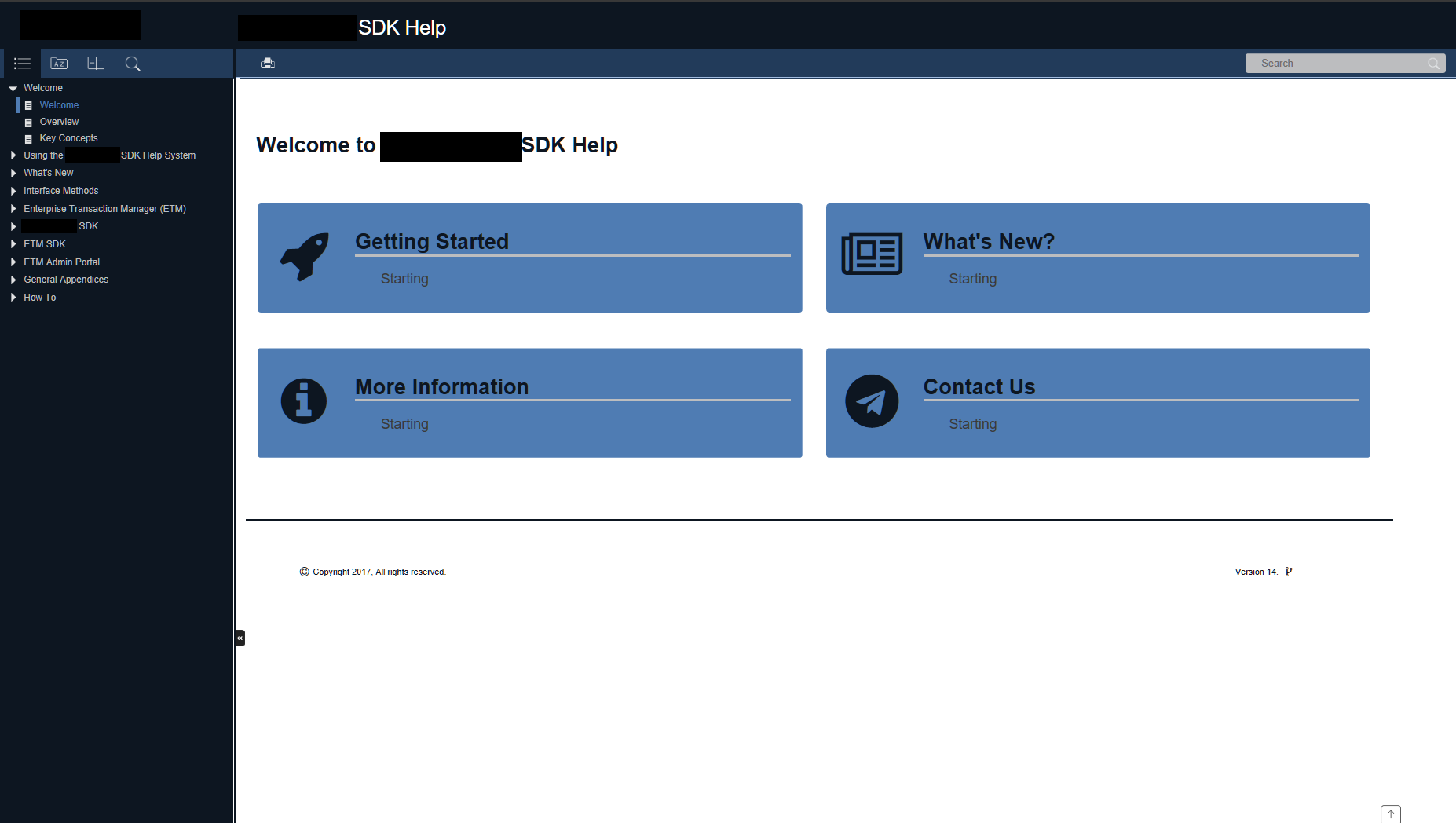Image resolution: width=1456 pixels, height=823 pixels.
Task: Open the General Appendices topic label
Action: click(x=66, y=280)
